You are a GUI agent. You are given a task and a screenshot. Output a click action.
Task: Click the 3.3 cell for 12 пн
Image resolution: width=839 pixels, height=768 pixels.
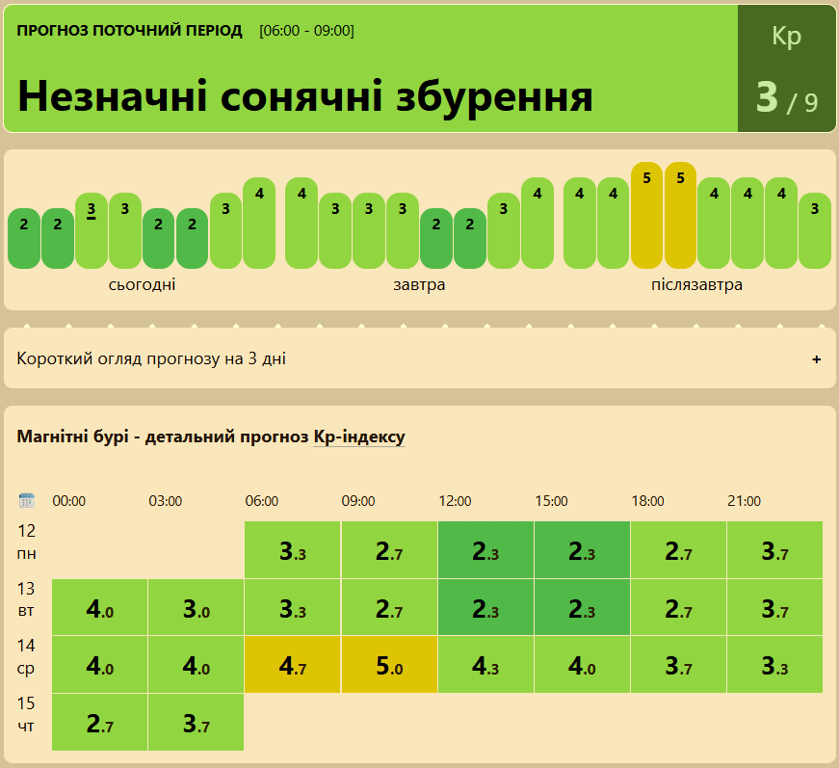point(293,550)
